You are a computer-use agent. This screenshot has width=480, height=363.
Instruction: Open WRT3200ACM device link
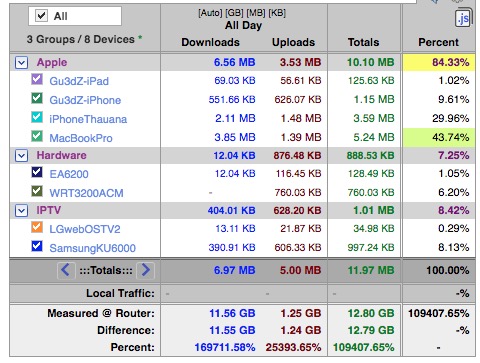point(86,193)
